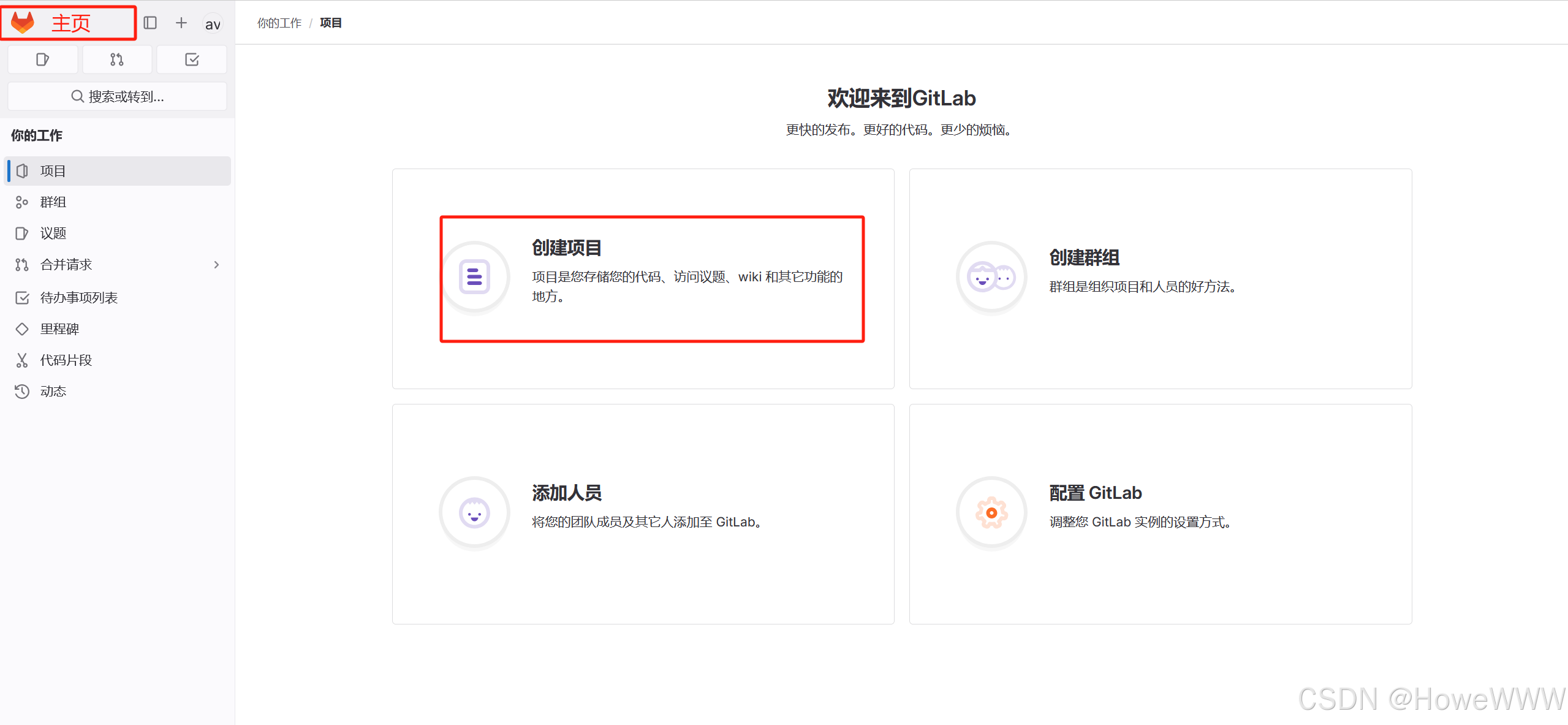Open assigned issues shortcut icon
The image size is (1568, 725).
[42, 59]
